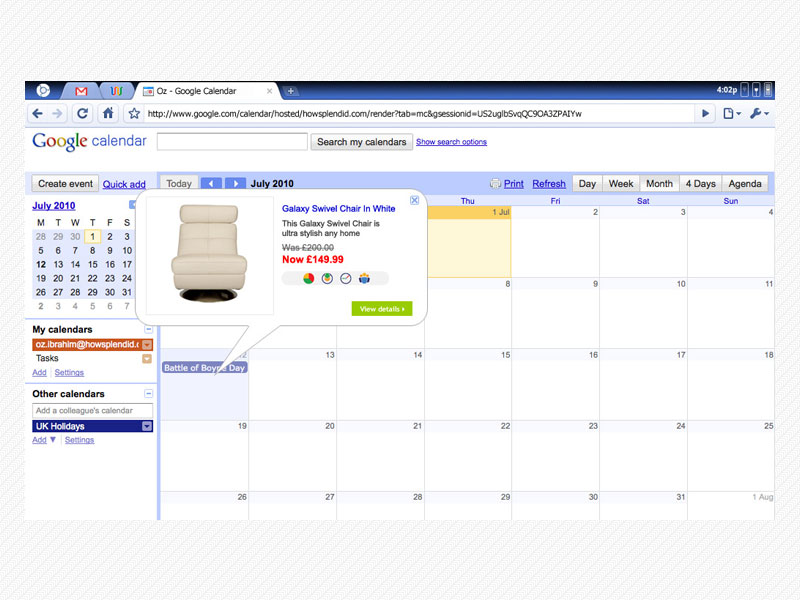
Task: Select 1 in the mini calendar
Action: click(x=92, y=237)
